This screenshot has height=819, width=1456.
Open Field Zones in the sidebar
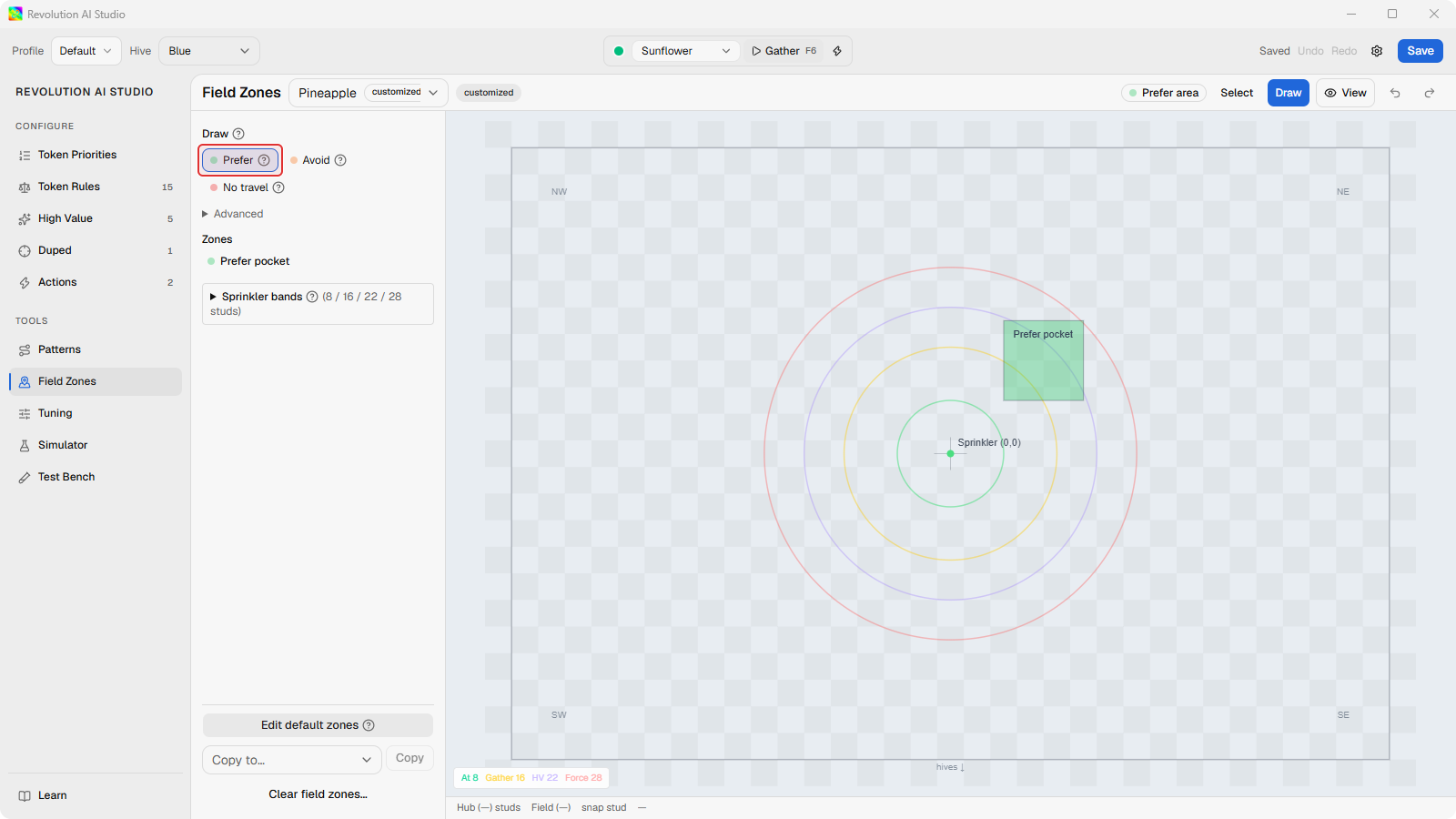pyautogui.click(x=96, y=381)
